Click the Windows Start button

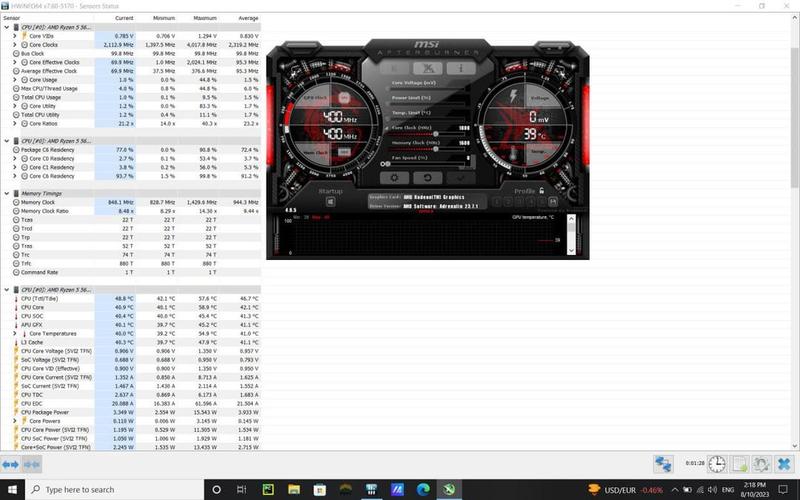click(x=12, y=490)
